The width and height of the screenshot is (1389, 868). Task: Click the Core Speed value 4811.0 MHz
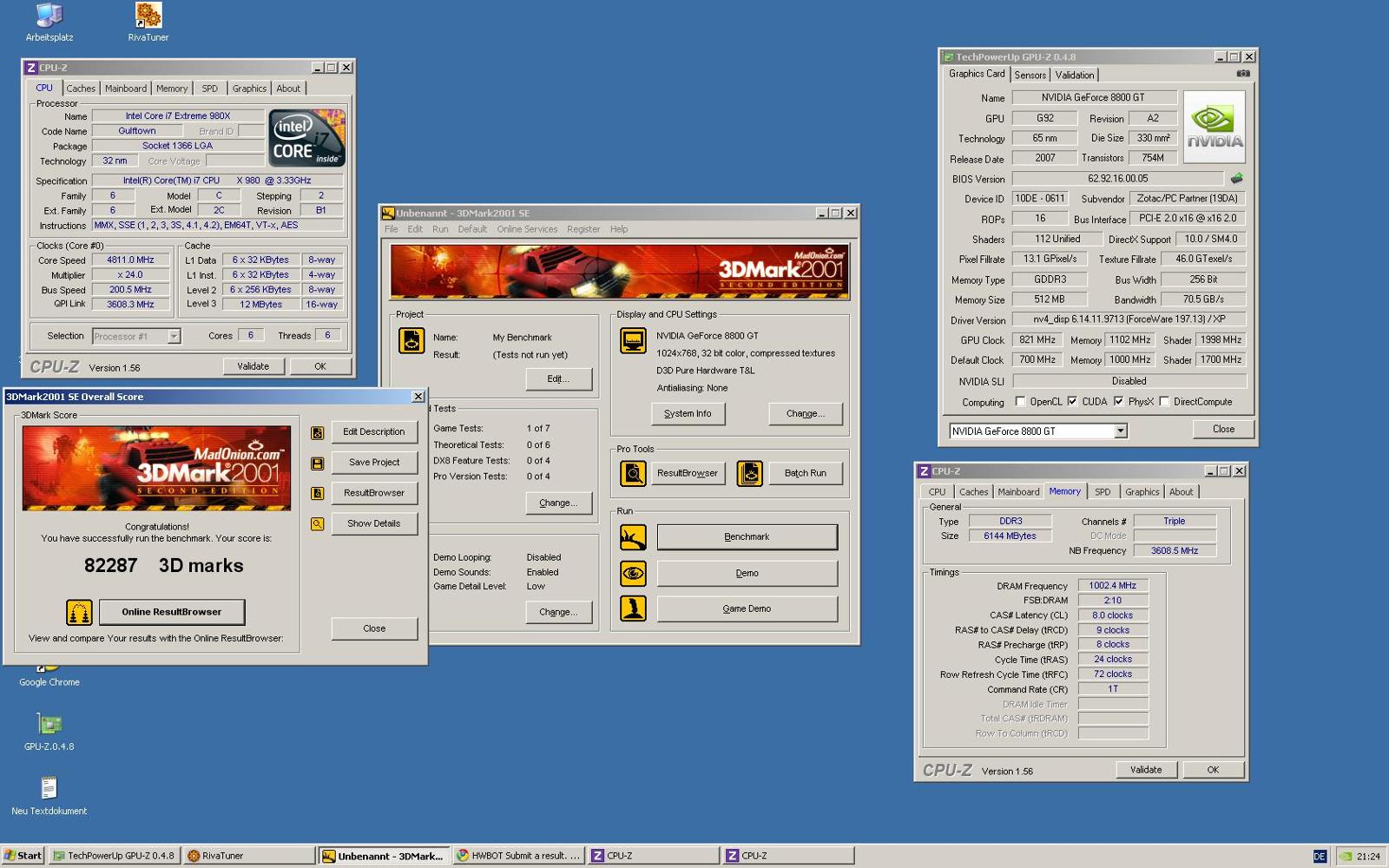[130, 260]
